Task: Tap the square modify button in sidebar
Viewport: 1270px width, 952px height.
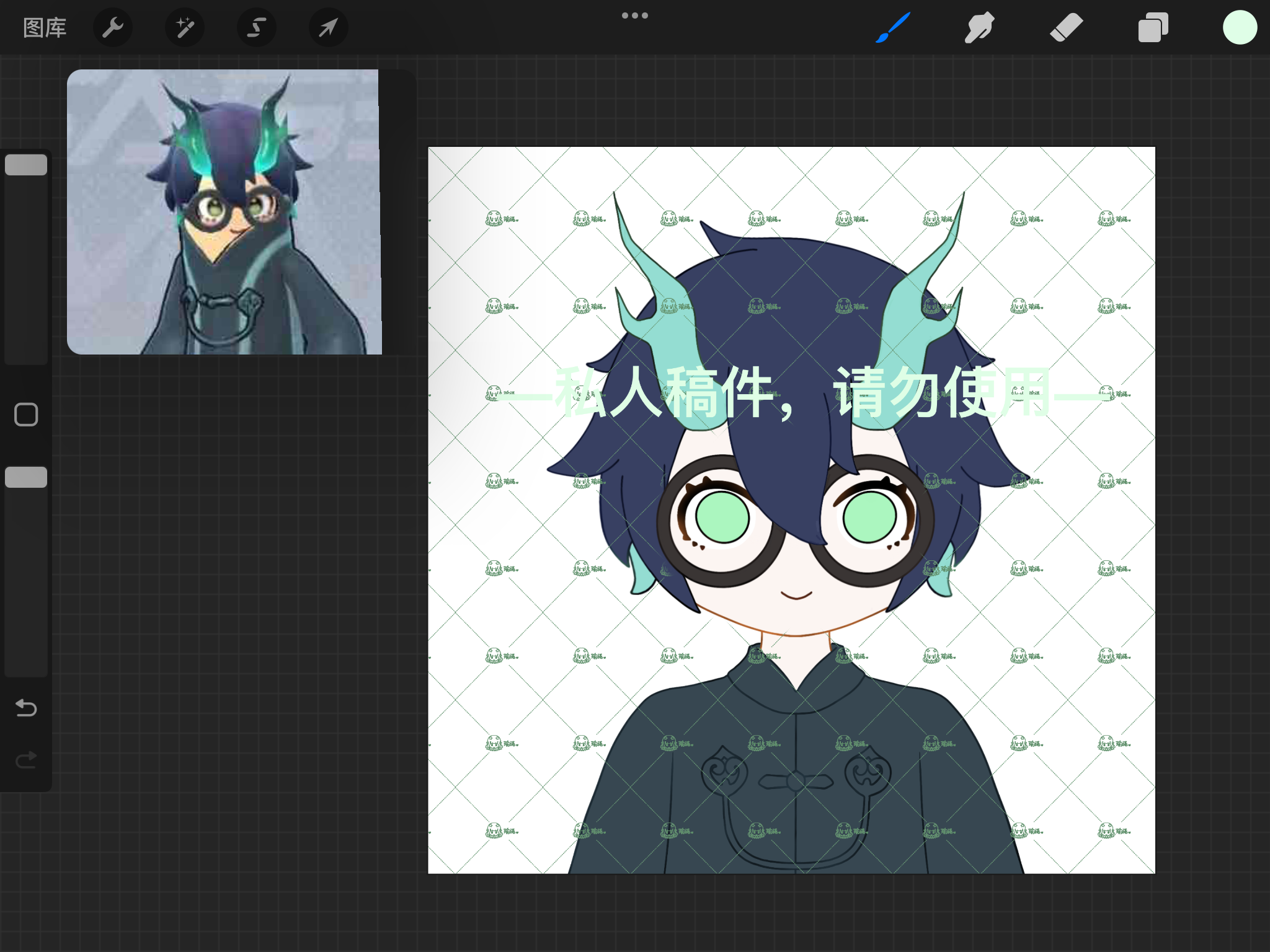Action: tap(26, 415)
